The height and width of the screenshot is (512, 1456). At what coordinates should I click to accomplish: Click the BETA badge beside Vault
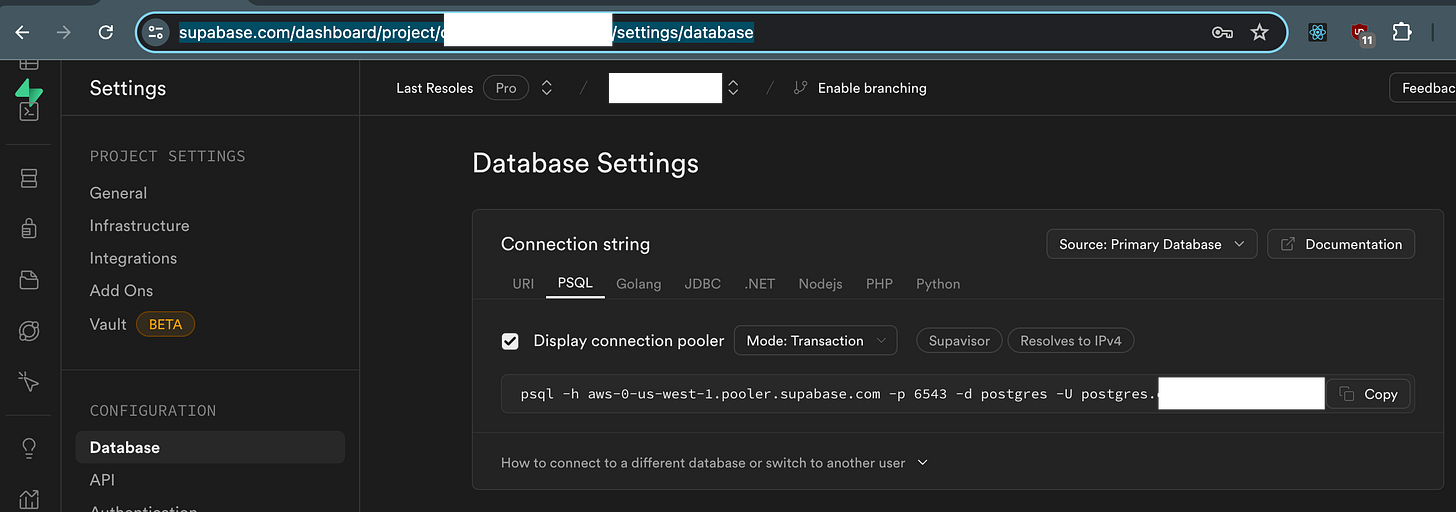(165, 324)
